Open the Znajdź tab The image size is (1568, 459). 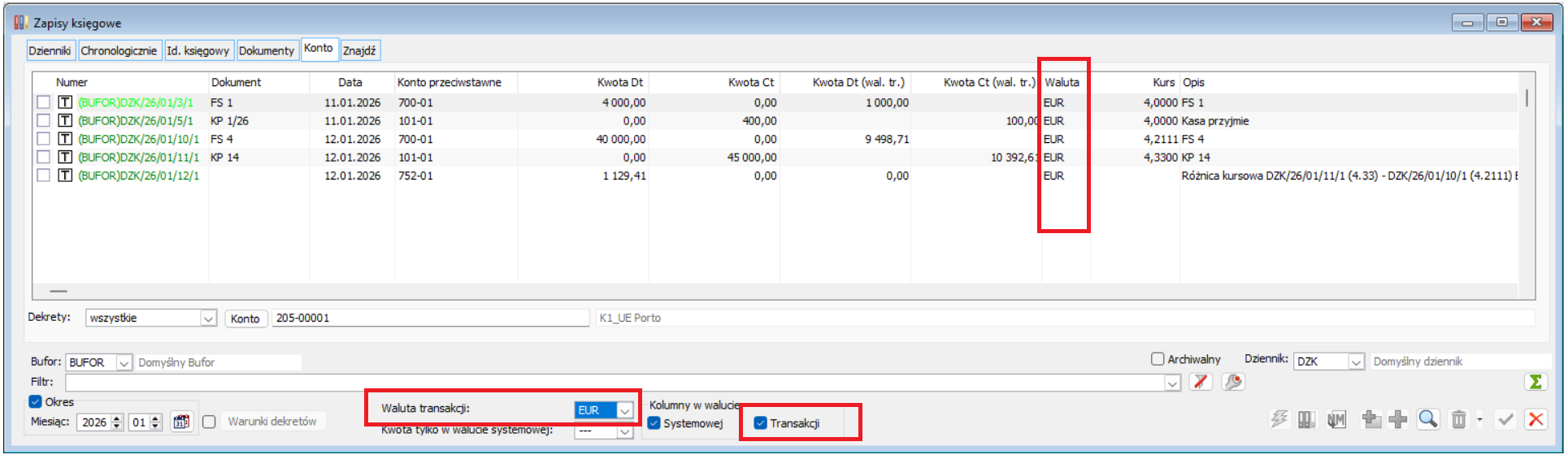point(359,50)
